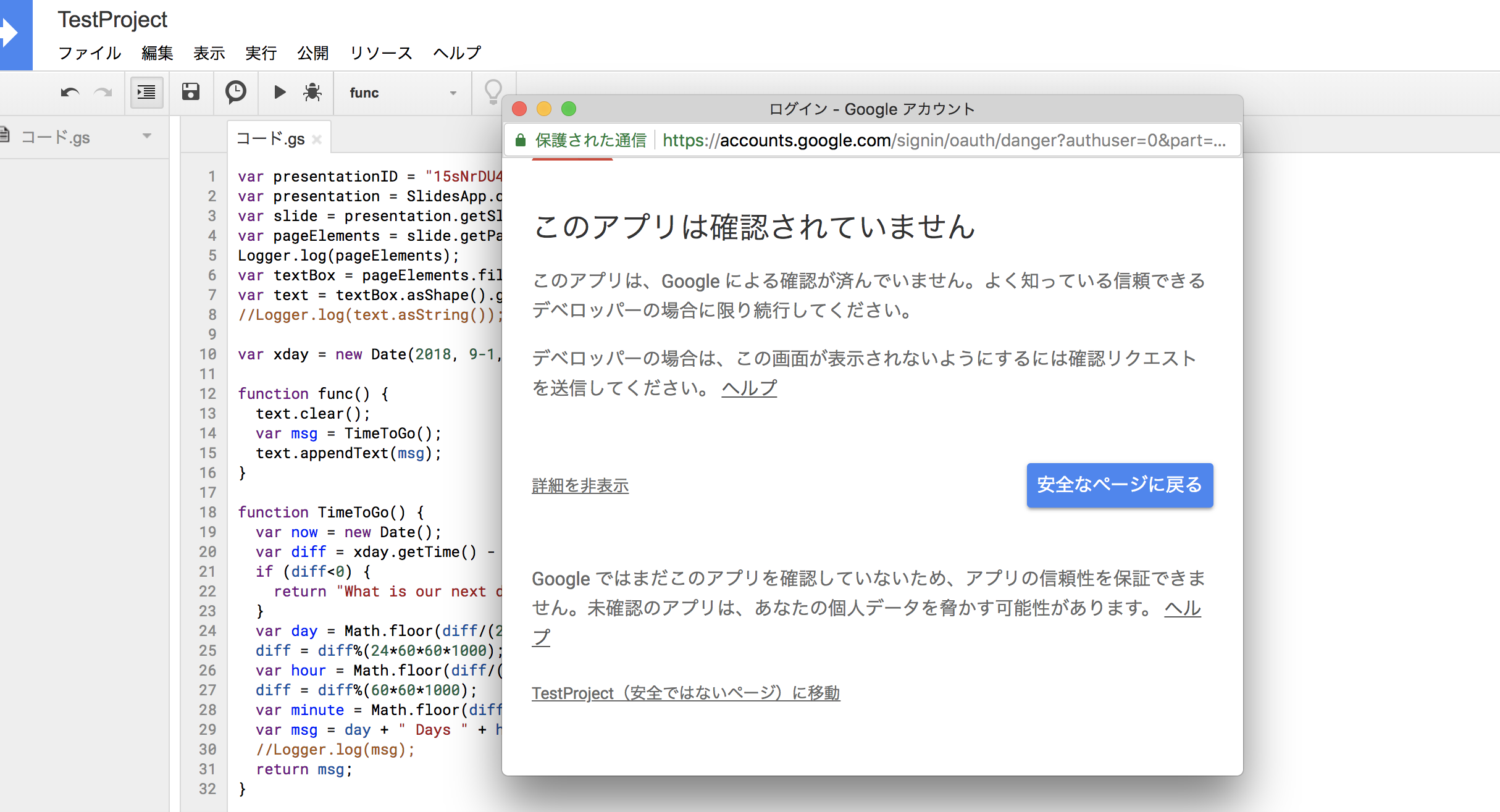Click line number 18 in the gutter

(x=208, y=513)
